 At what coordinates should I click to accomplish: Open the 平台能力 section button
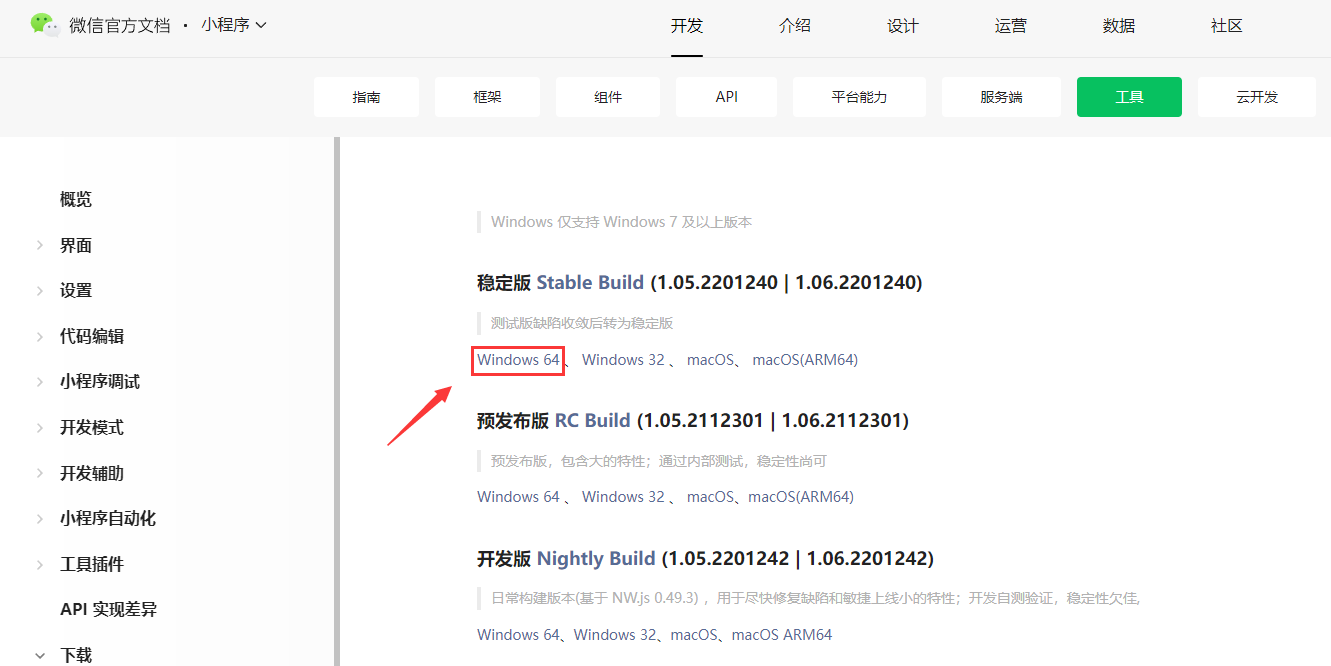pos(860,97)
